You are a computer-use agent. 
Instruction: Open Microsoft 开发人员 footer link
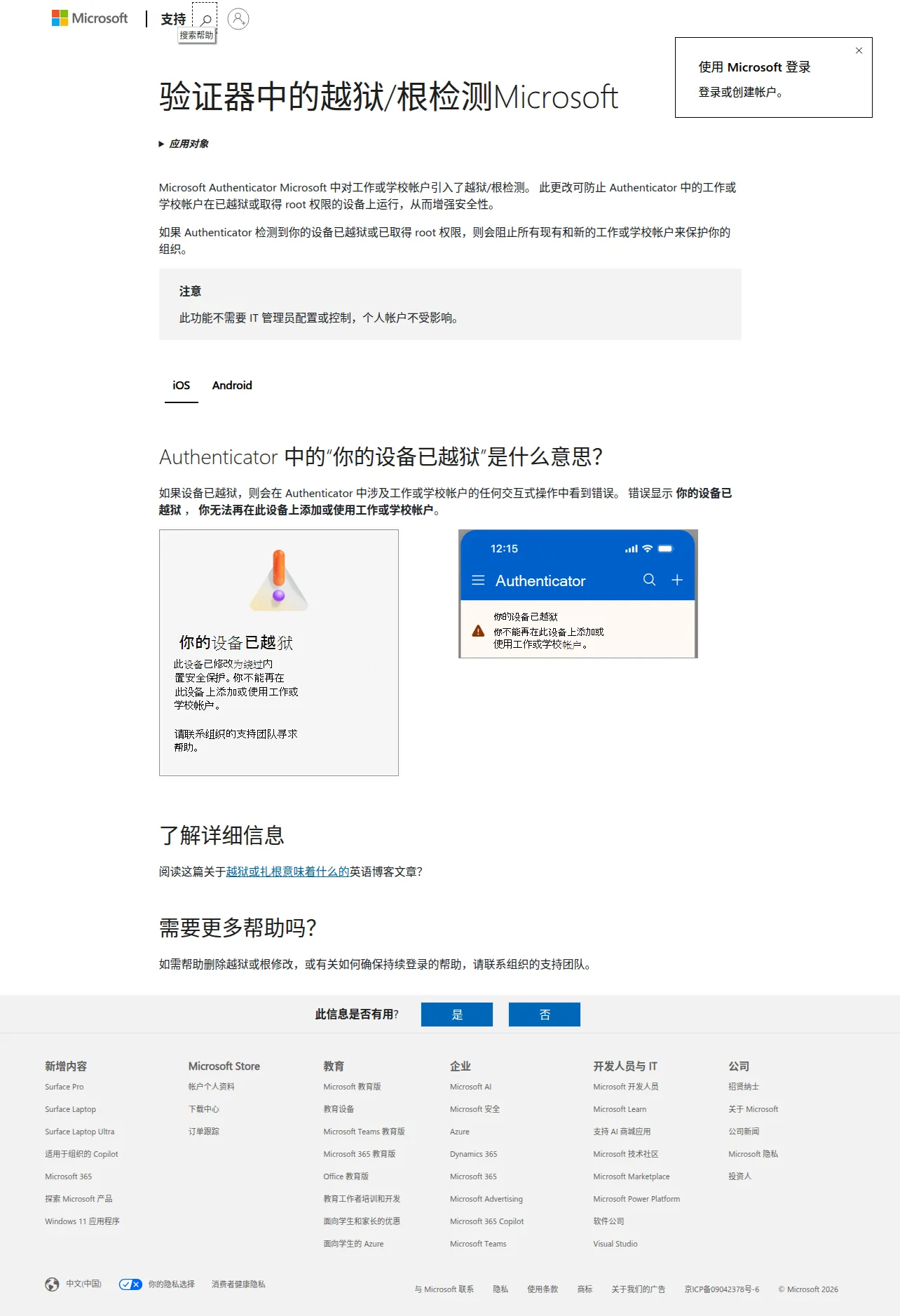point(626,1087)
